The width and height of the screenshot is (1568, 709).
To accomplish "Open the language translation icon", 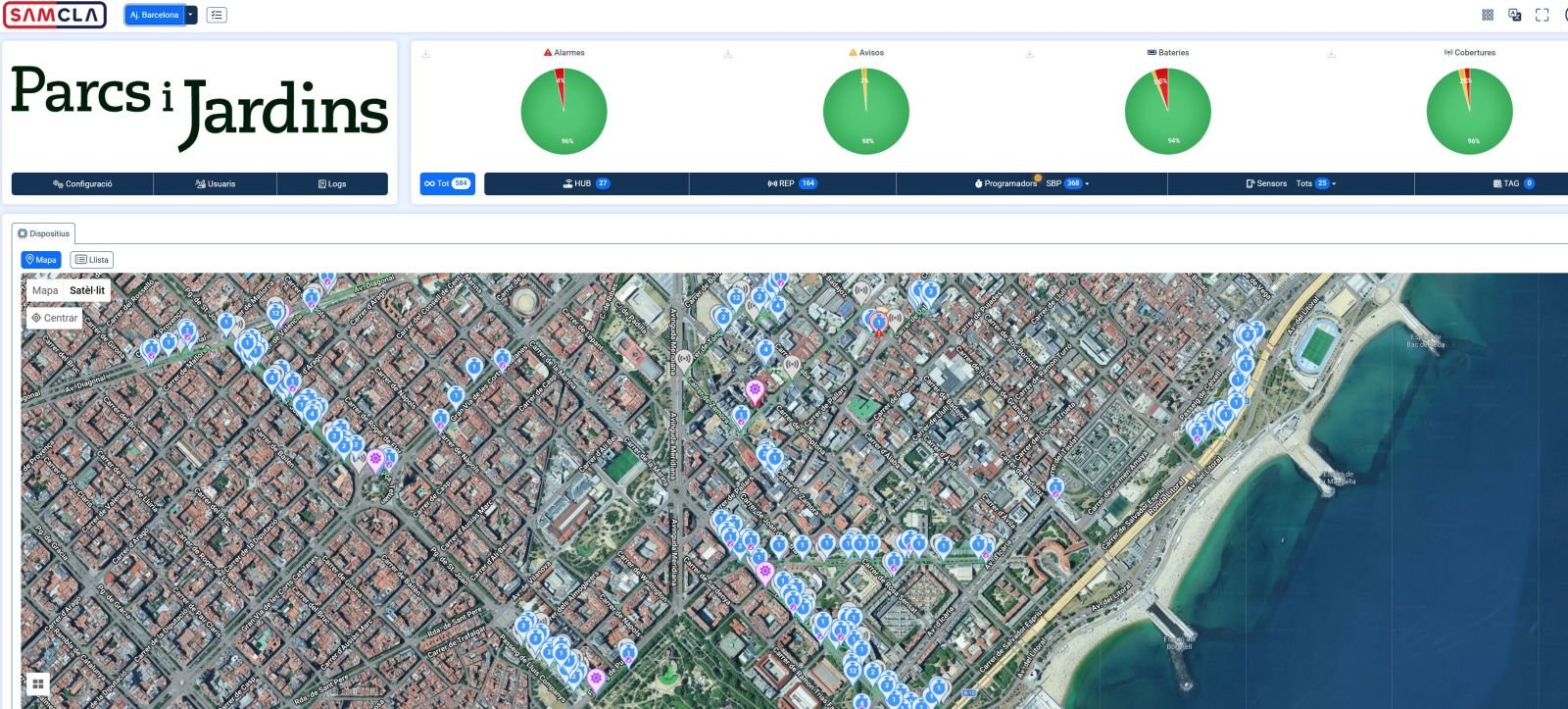I will point(1514,15).
